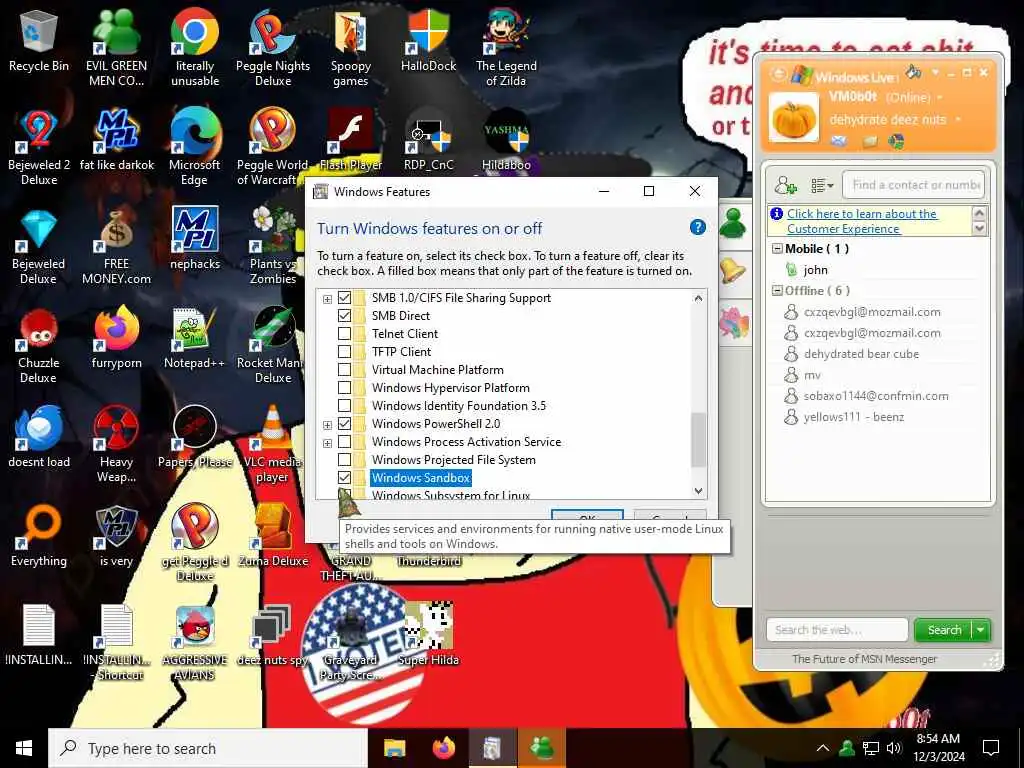1024x768 pixels.
Task: Uncheck Windows PowerShell 2.0
Action: (344, 423)
